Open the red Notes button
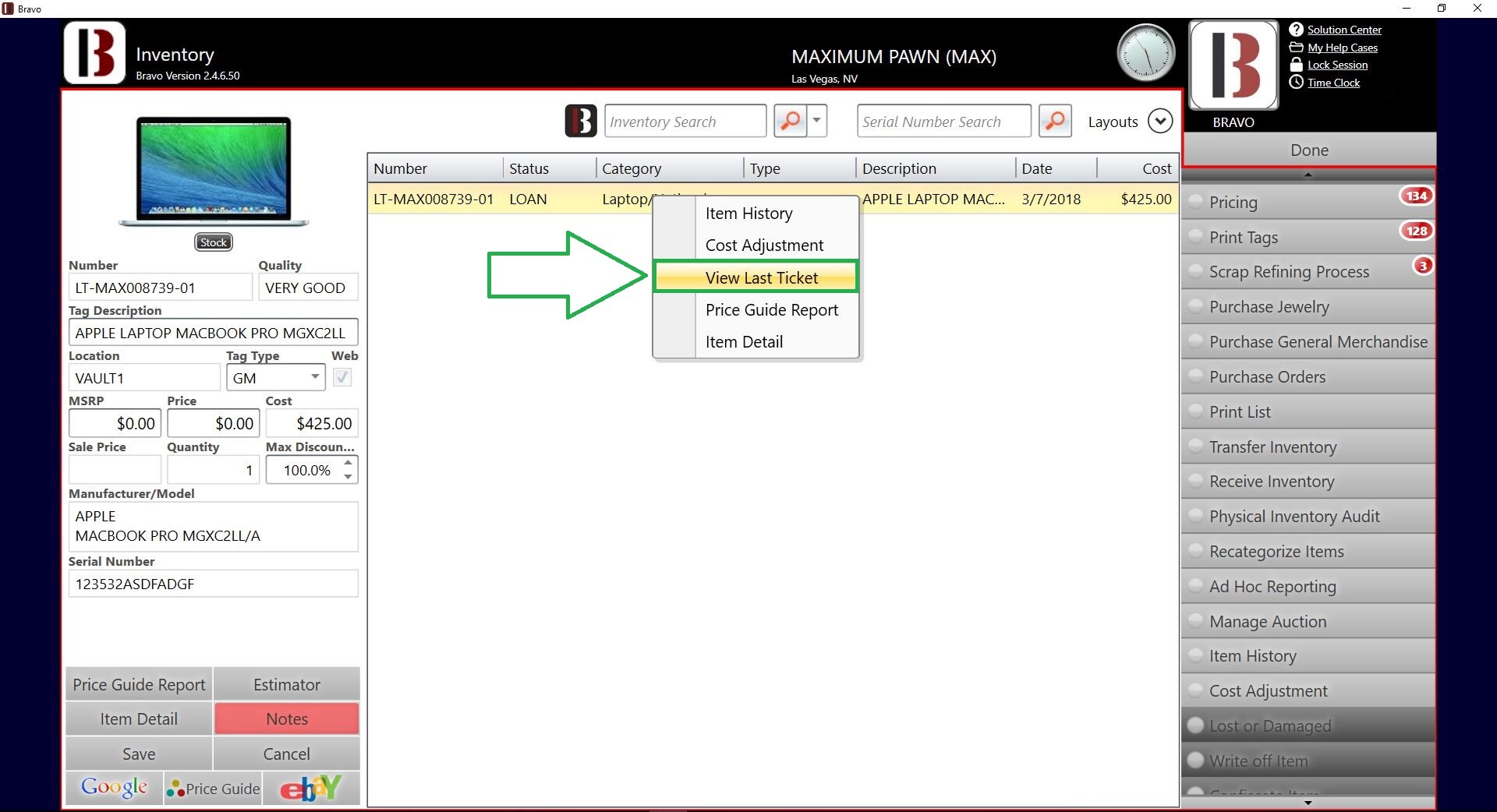The width and height of the screenshot is (1497, 812). (286, 718)
